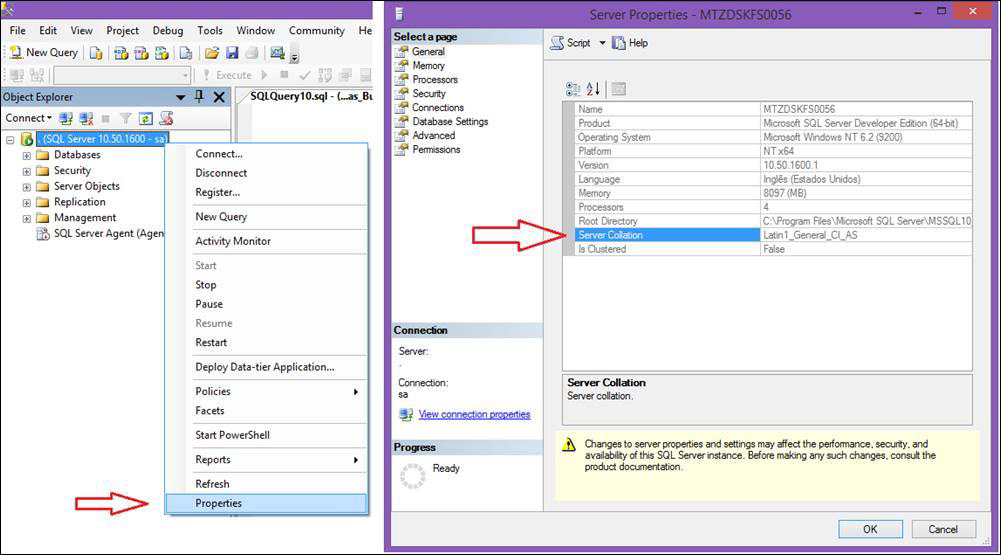Click the Cancel Executing Query stop icon

click(x=284, y=75)
